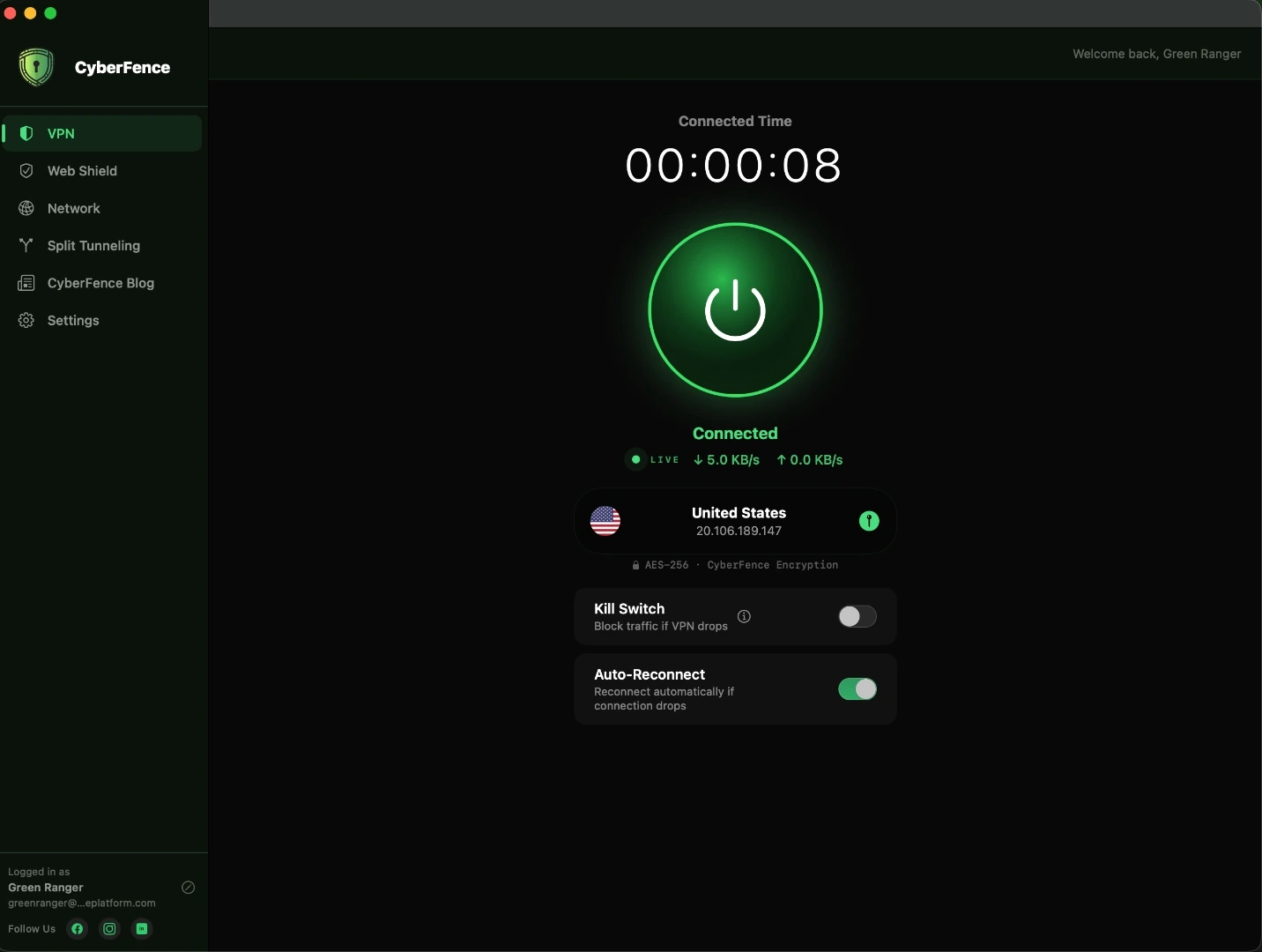Open the VPN section in sidebar

pyautogui.click(x=102, y=133)
